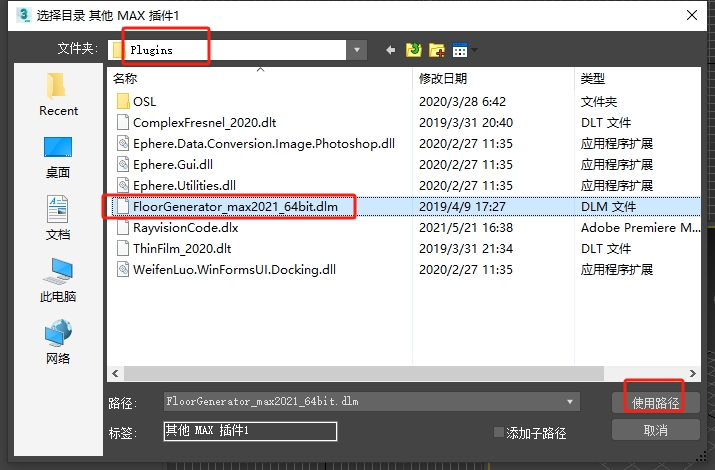This screenshot has width=715, height=470.
Task: Click the scrollbar right arrow
Action: pyautogui.click(x=693, y=373)
